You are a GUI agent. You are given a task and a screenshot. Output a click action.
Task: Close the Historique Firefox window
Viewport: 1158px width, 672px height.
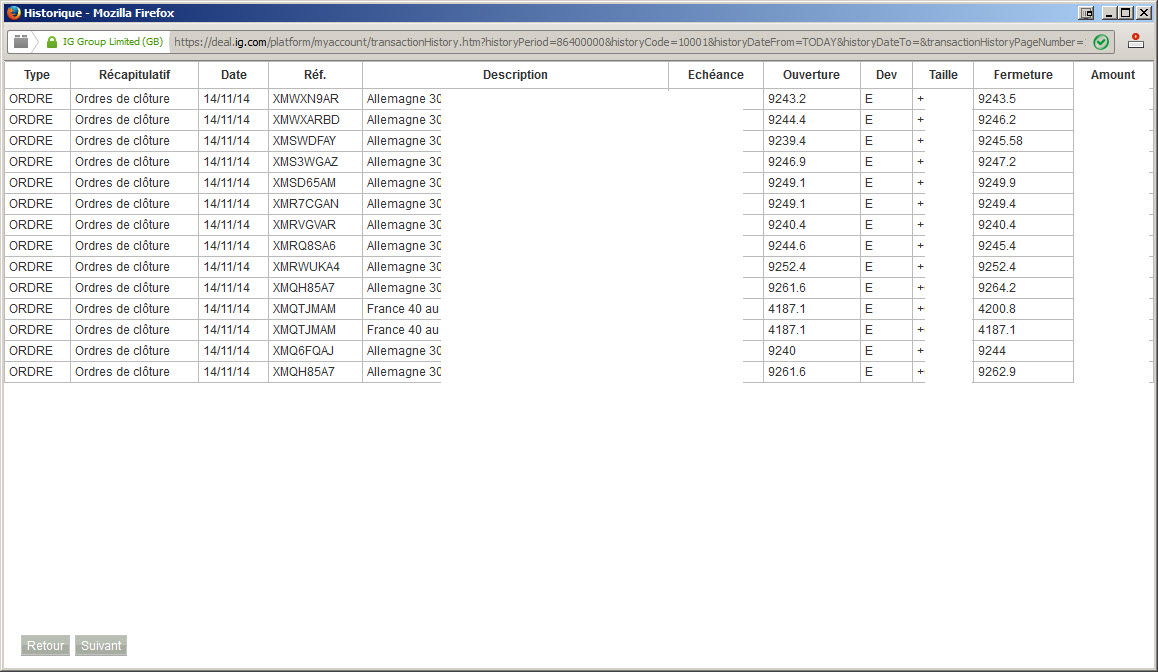coord(1143,13)
